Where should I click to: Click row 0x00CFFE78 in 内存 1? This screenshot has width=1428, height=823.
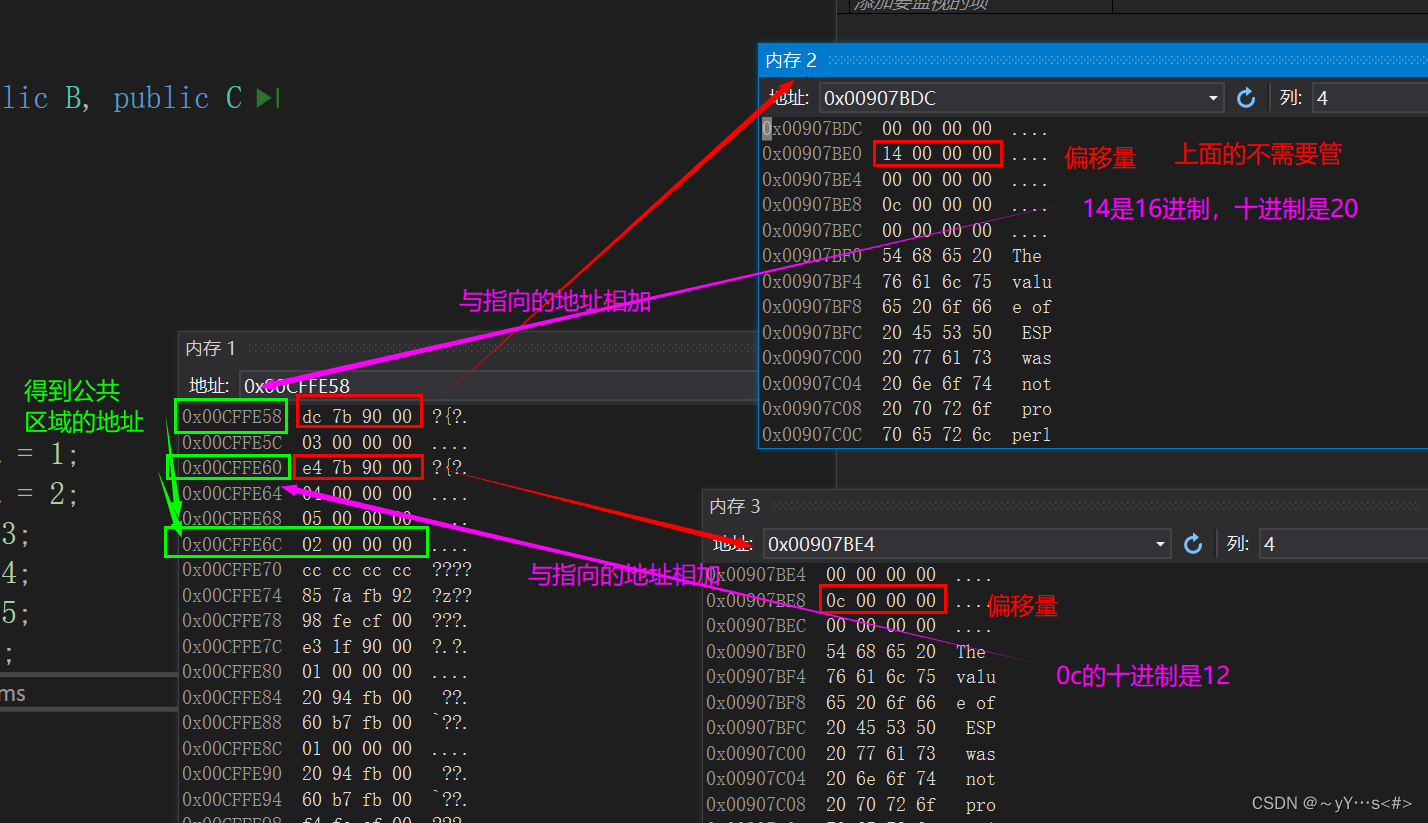point(325,621)
